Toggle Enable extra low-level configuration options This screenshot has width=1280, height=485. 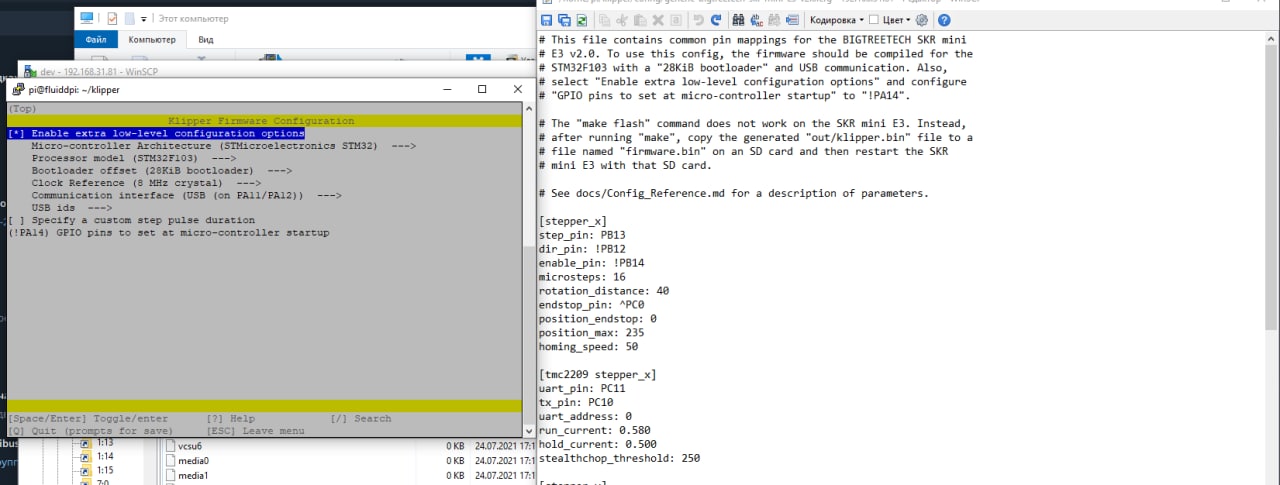click(155, 133)
